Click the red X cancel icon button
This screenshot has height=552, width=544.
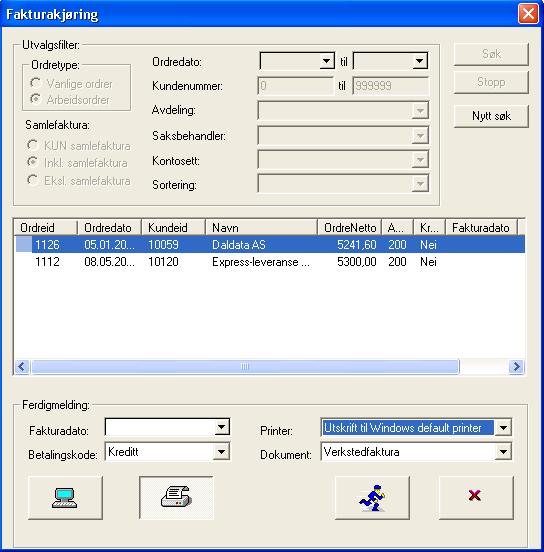(476, 497)
